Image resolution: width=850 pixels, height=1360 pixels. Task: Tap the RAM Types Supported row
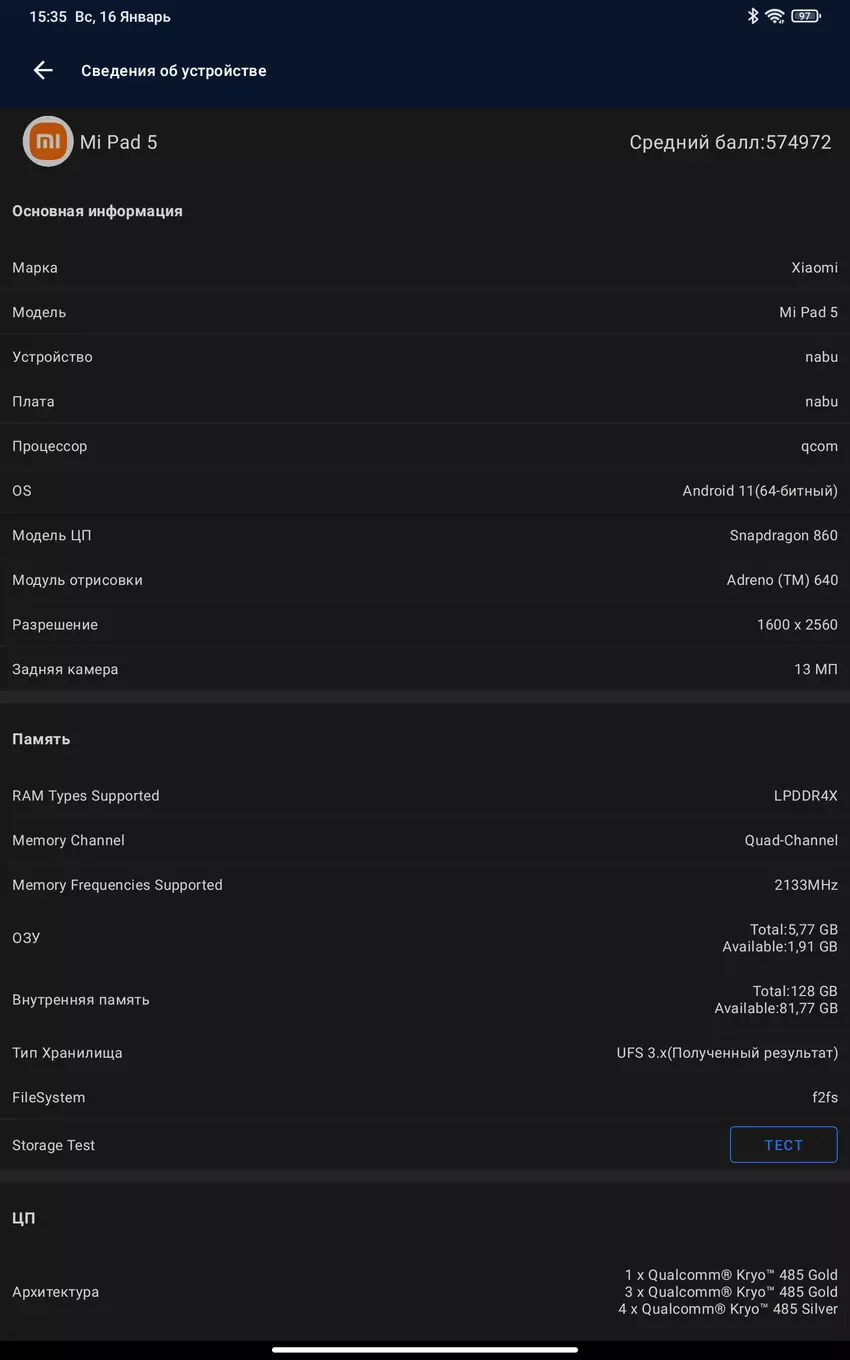click(x=425, y=796)
